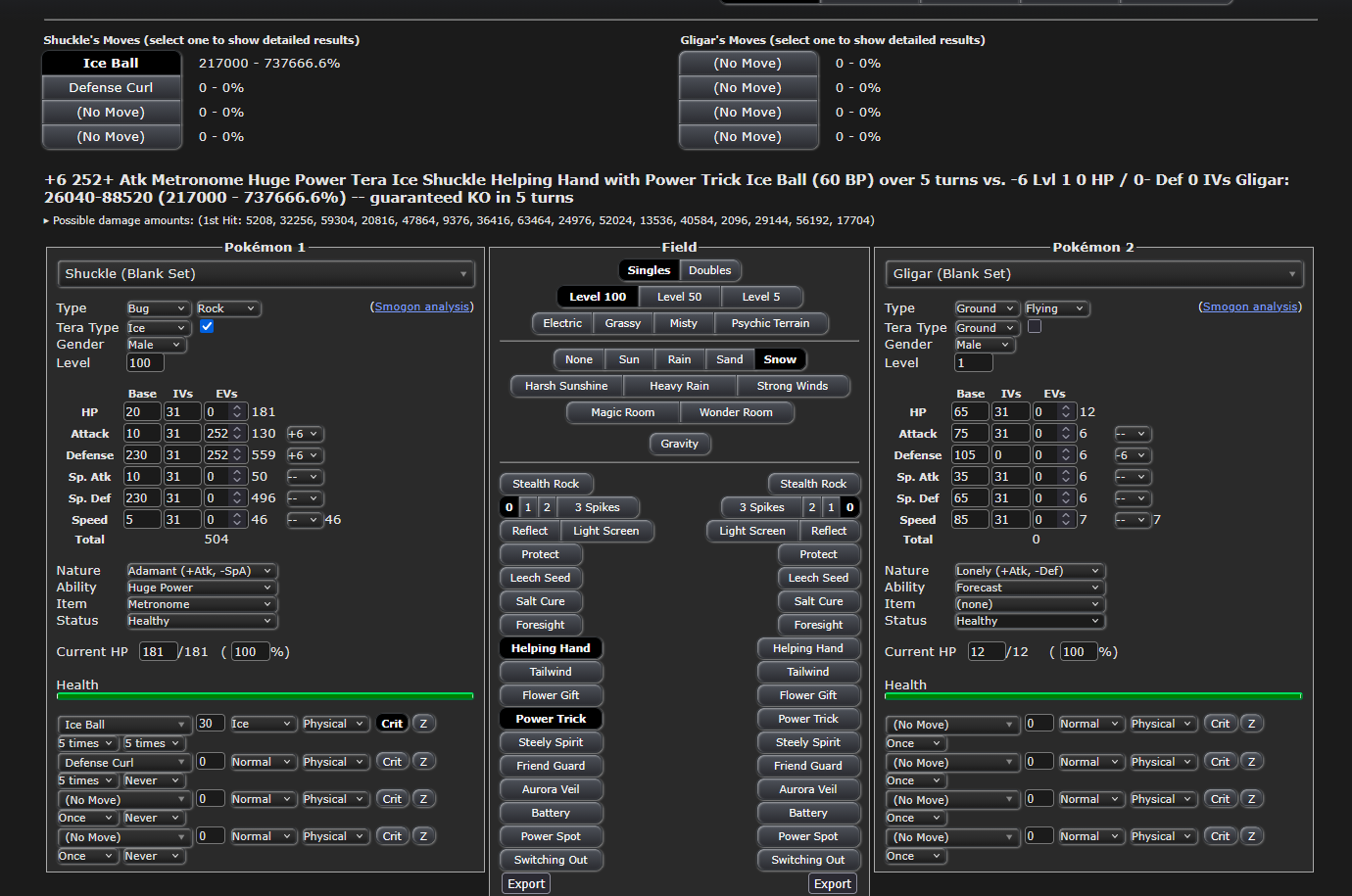Image resolution: width=1352 pixels, height=896 pixels.
Task: Toggle Crit for Shuckle's Defense Curl
Action: 392,762
